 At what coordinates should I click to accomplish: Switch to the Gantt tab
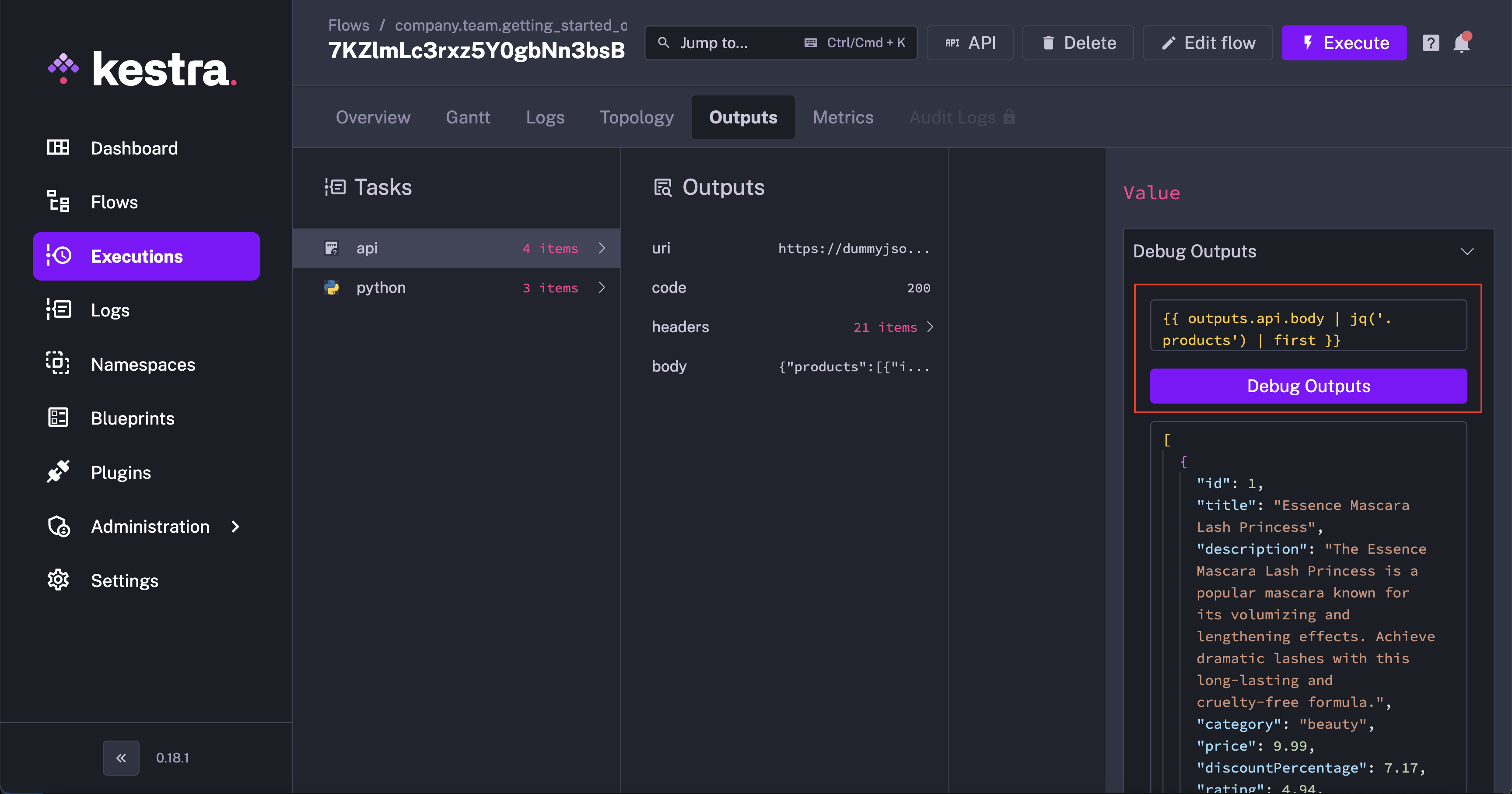[467, 117]
